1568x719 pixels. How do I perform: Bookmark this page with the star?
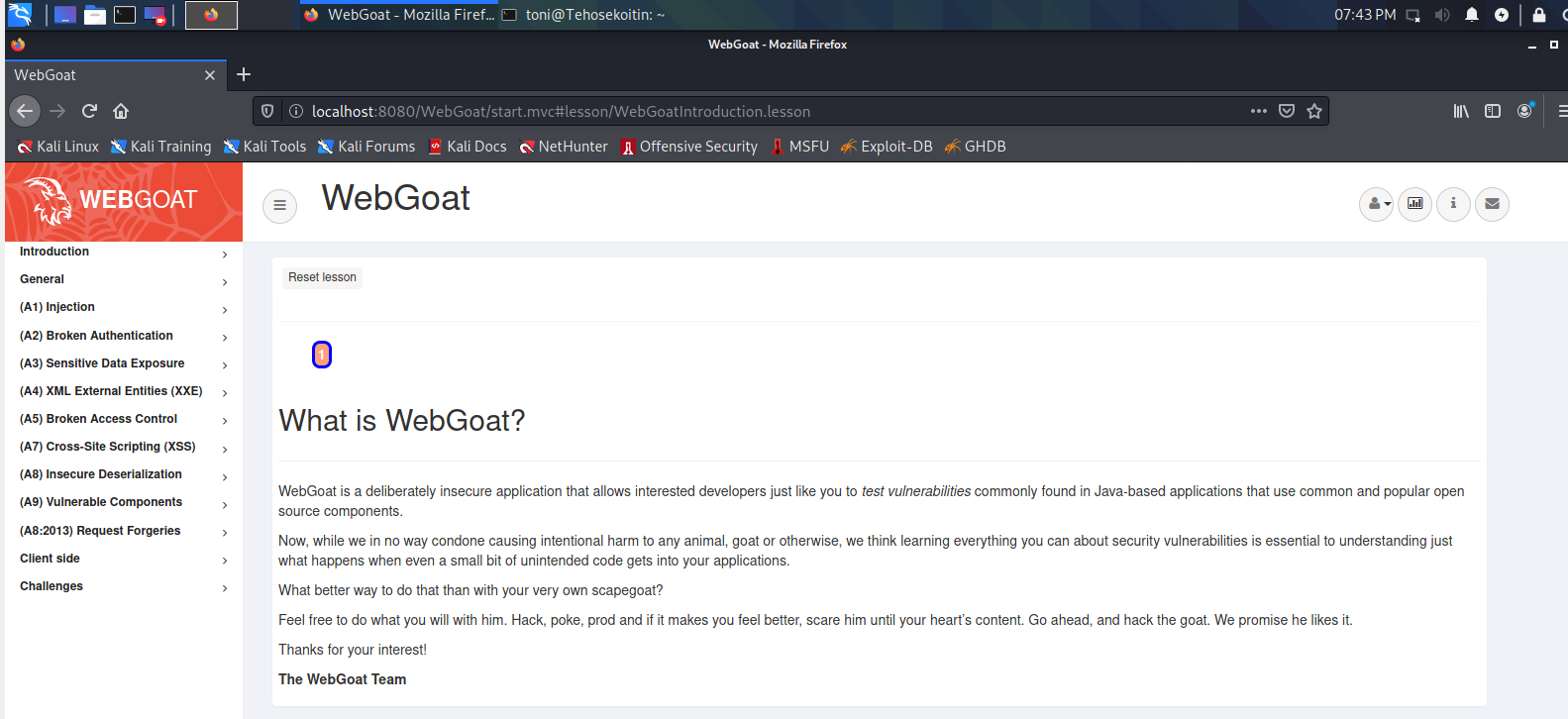[1314, 111]
